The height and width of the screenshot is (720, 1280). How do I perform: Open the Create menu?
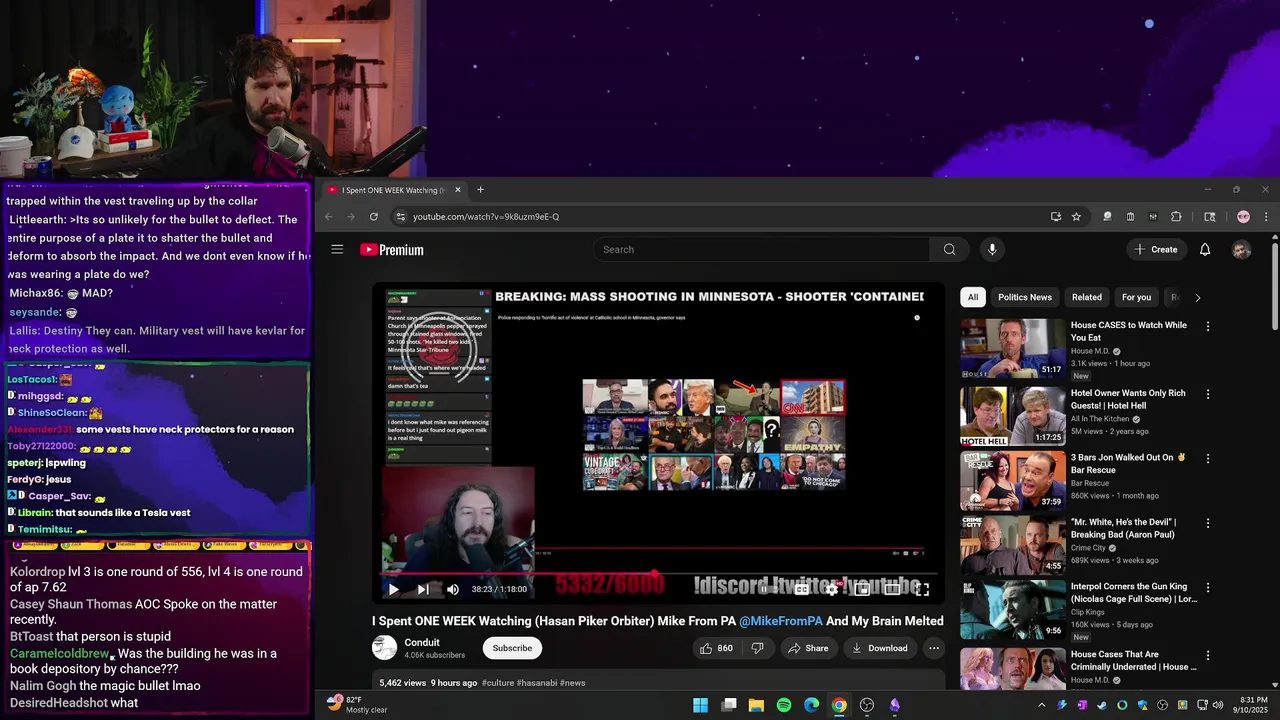click(1156, 249)
